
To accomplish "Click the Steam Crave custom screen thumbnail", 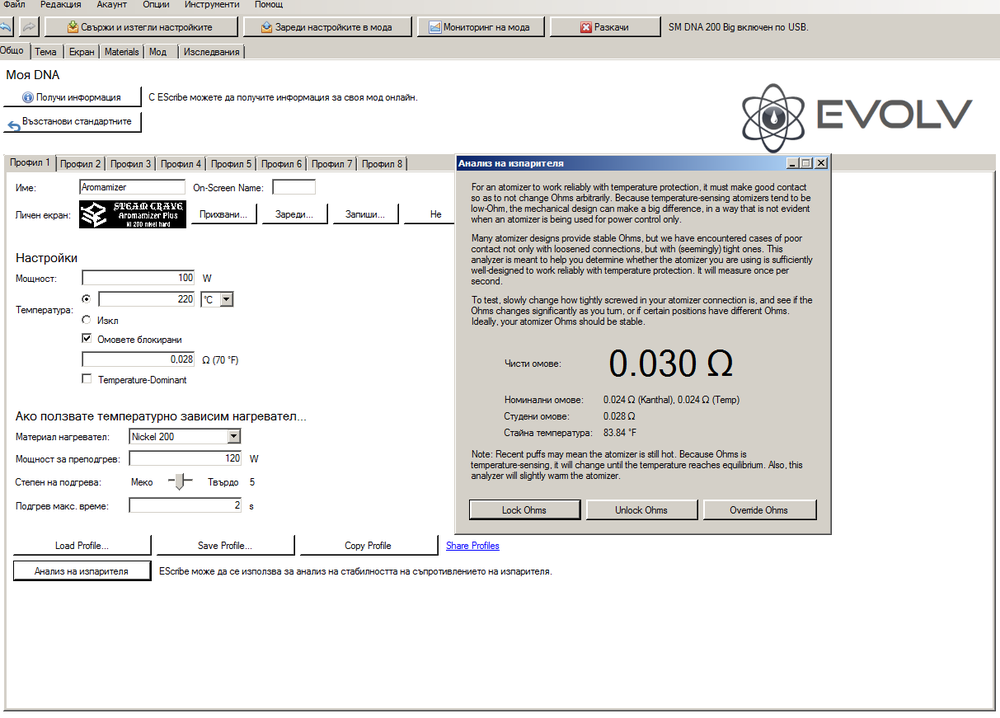I will pyautogui.click(x=133, y=214).
